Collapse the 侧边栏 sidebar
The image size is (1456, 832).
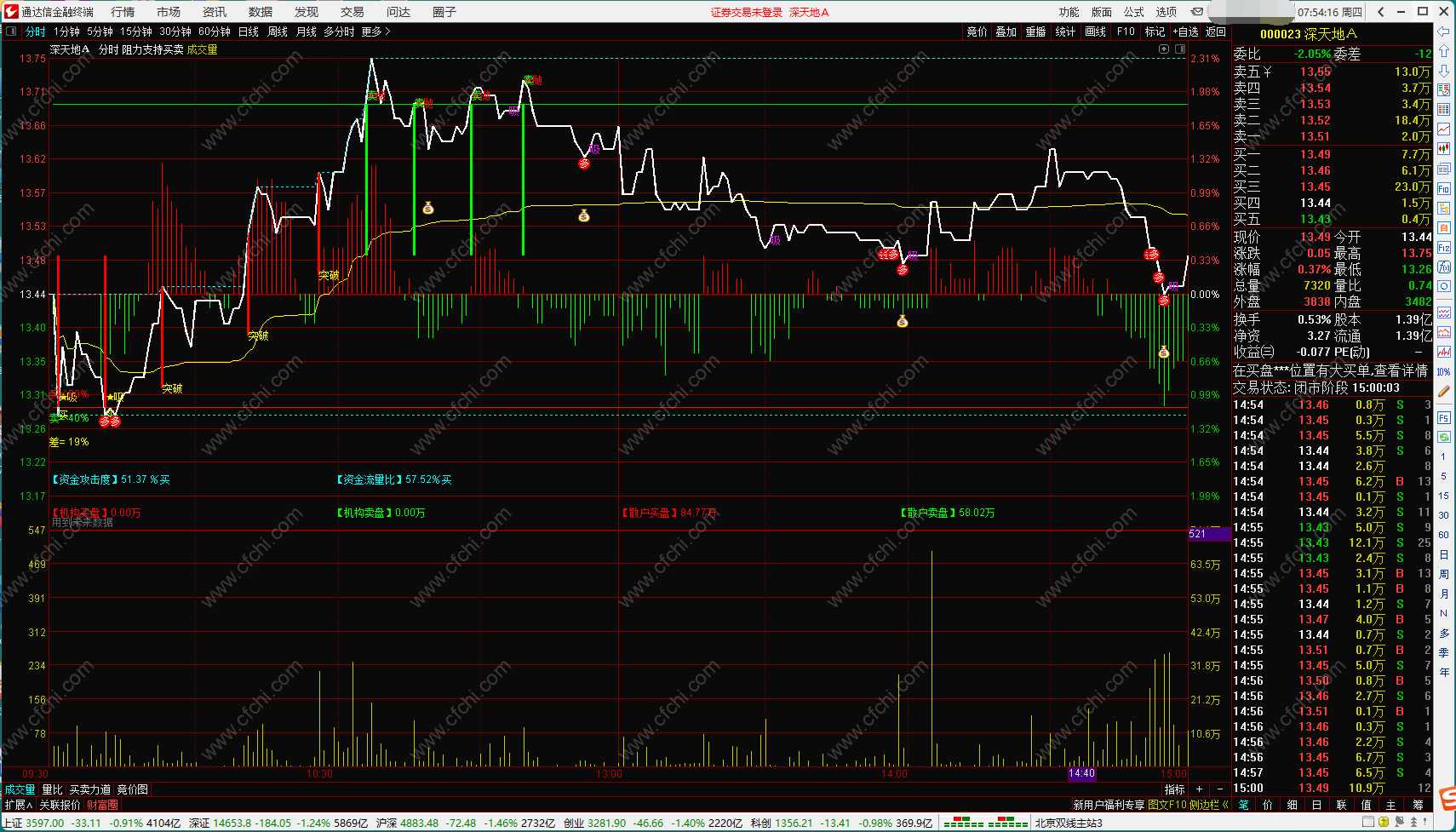tap(1209, 805)
